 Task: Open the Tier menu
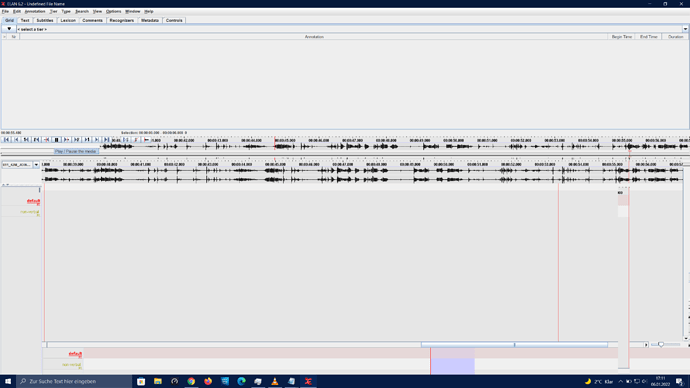(53, 11)
